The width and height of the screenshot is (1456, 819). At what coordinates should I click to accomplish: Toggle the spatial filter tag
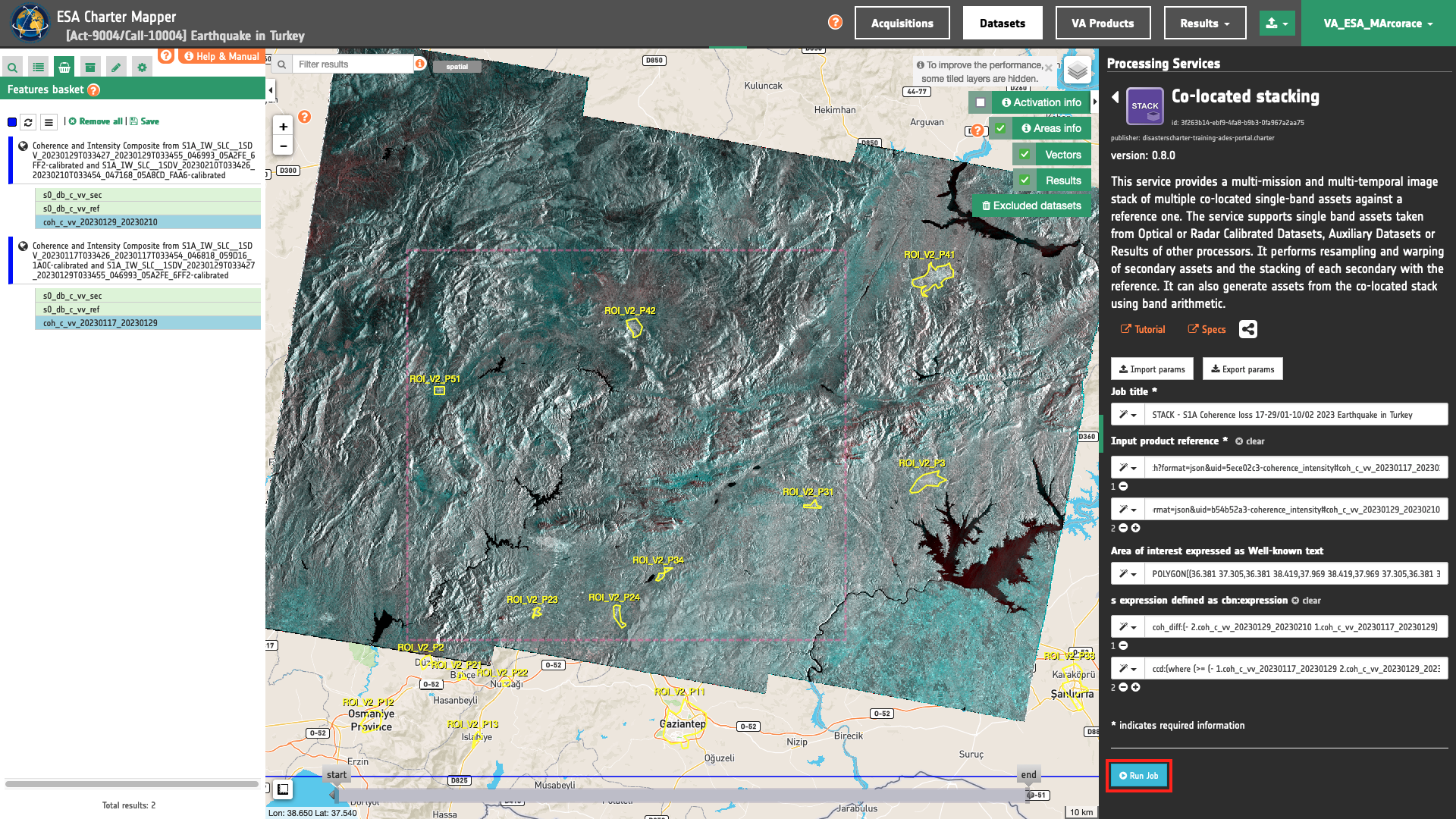(457, 67)
